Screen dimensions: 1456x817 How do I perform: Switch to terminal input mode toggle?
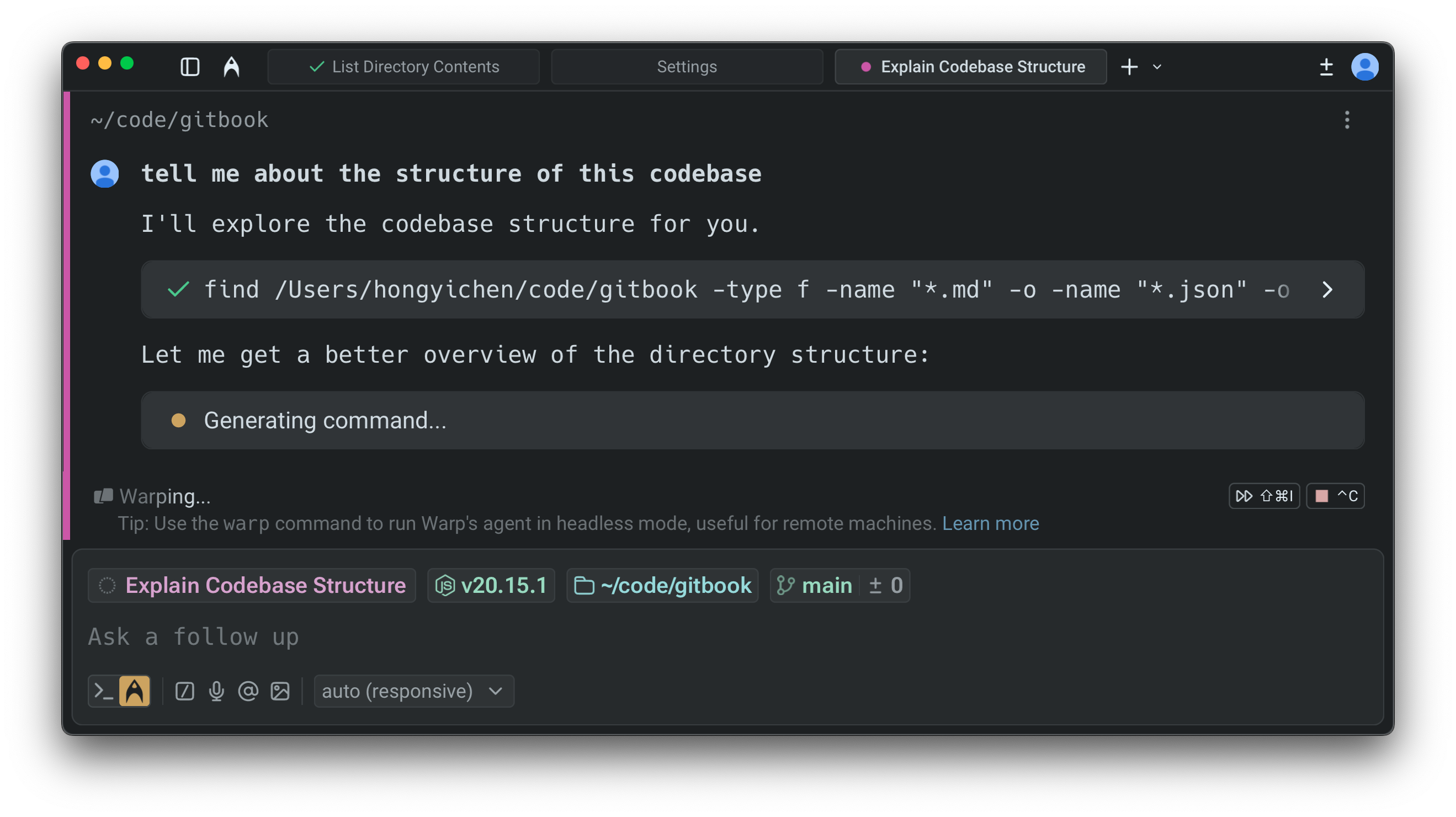104,691
